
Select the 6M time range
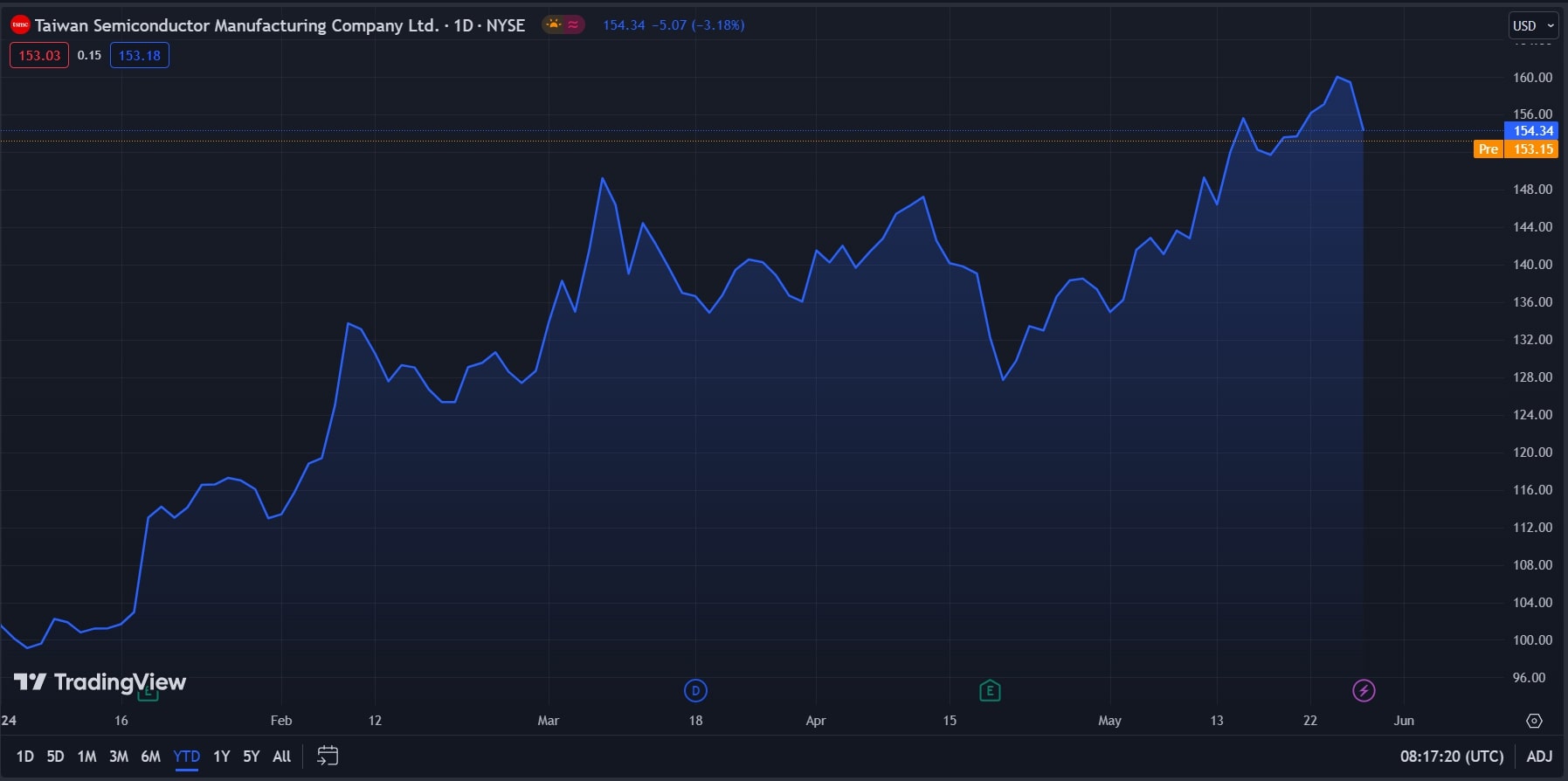(x=151, y=757)
